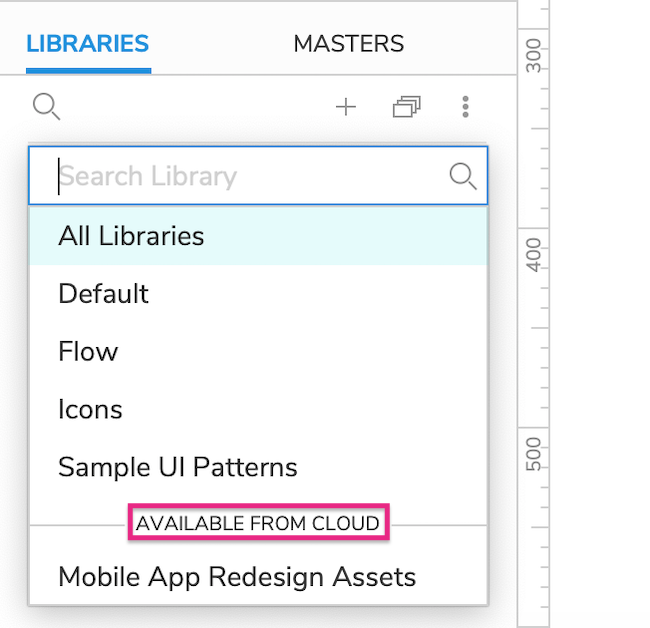Click the 300 mark on vertical ruler

534,56
